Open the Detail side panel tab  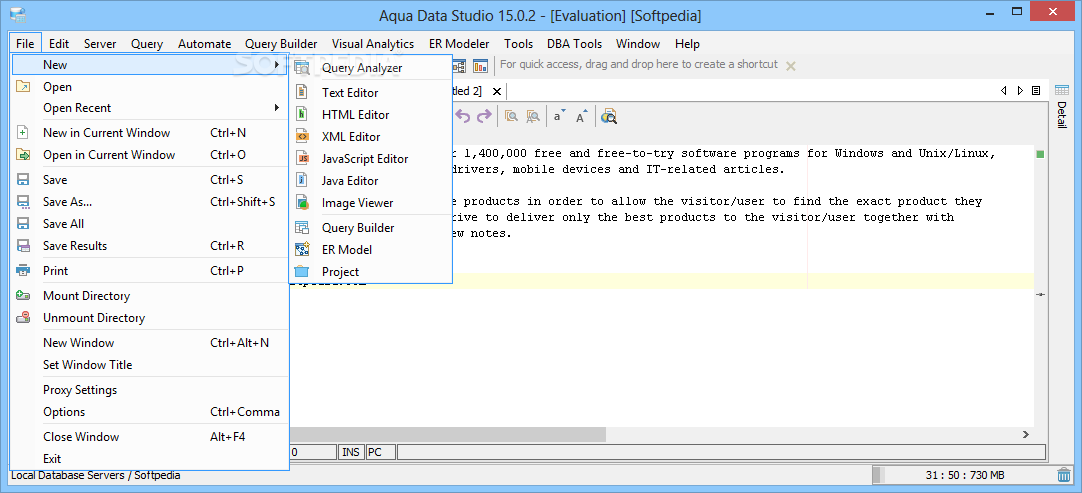[1061, 115]
